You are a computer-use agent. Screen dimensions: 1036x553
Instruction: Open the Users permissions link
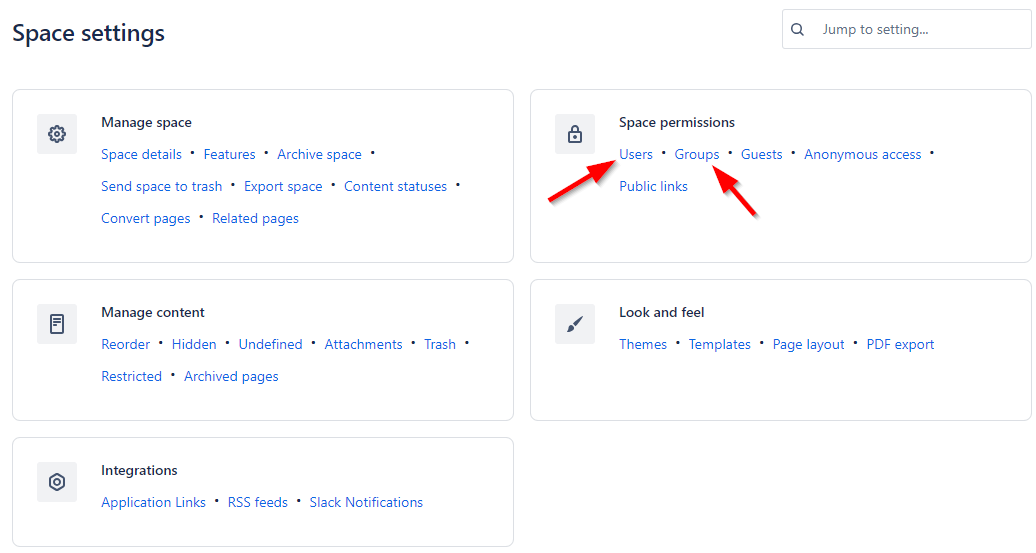(636, 154)
